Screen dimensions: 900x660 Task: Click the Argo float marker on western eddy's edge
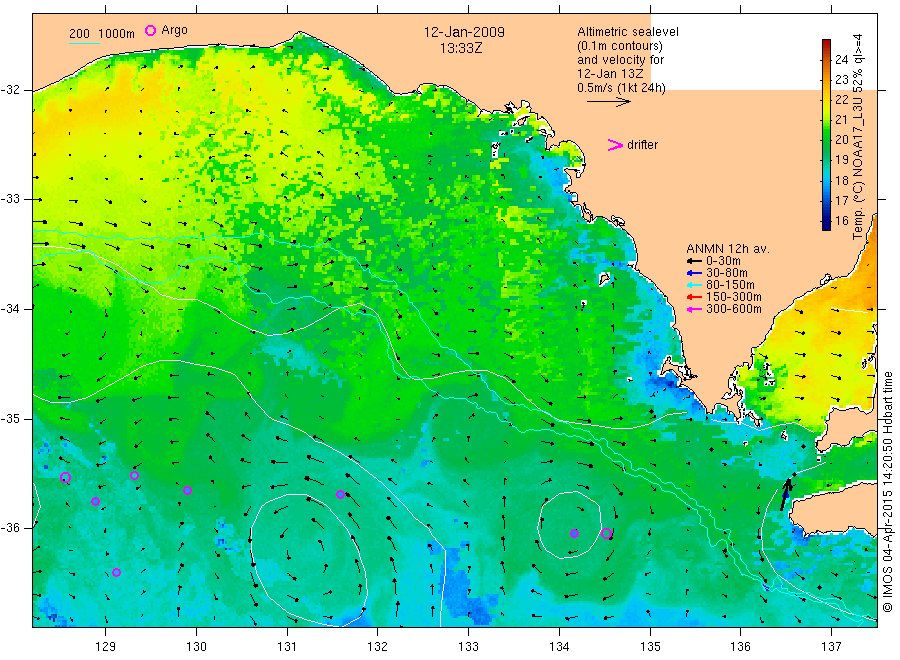340,494
